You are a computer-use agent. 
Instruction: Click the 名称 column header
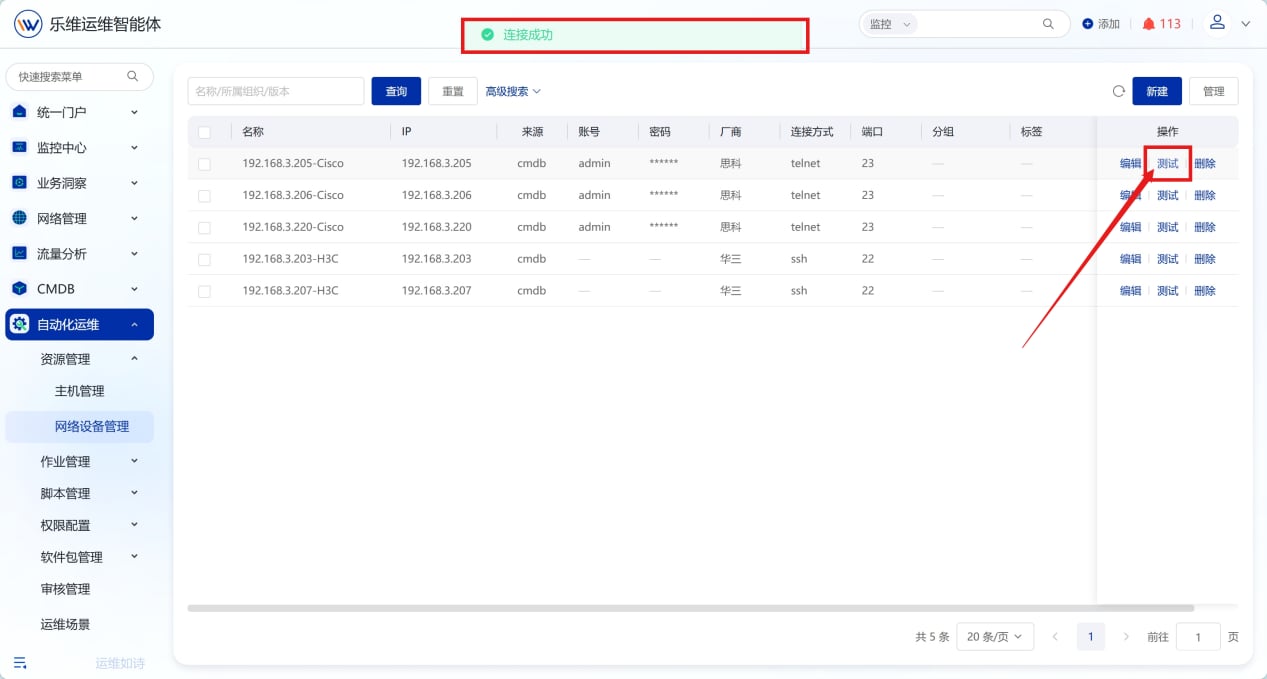pos(253,131)
